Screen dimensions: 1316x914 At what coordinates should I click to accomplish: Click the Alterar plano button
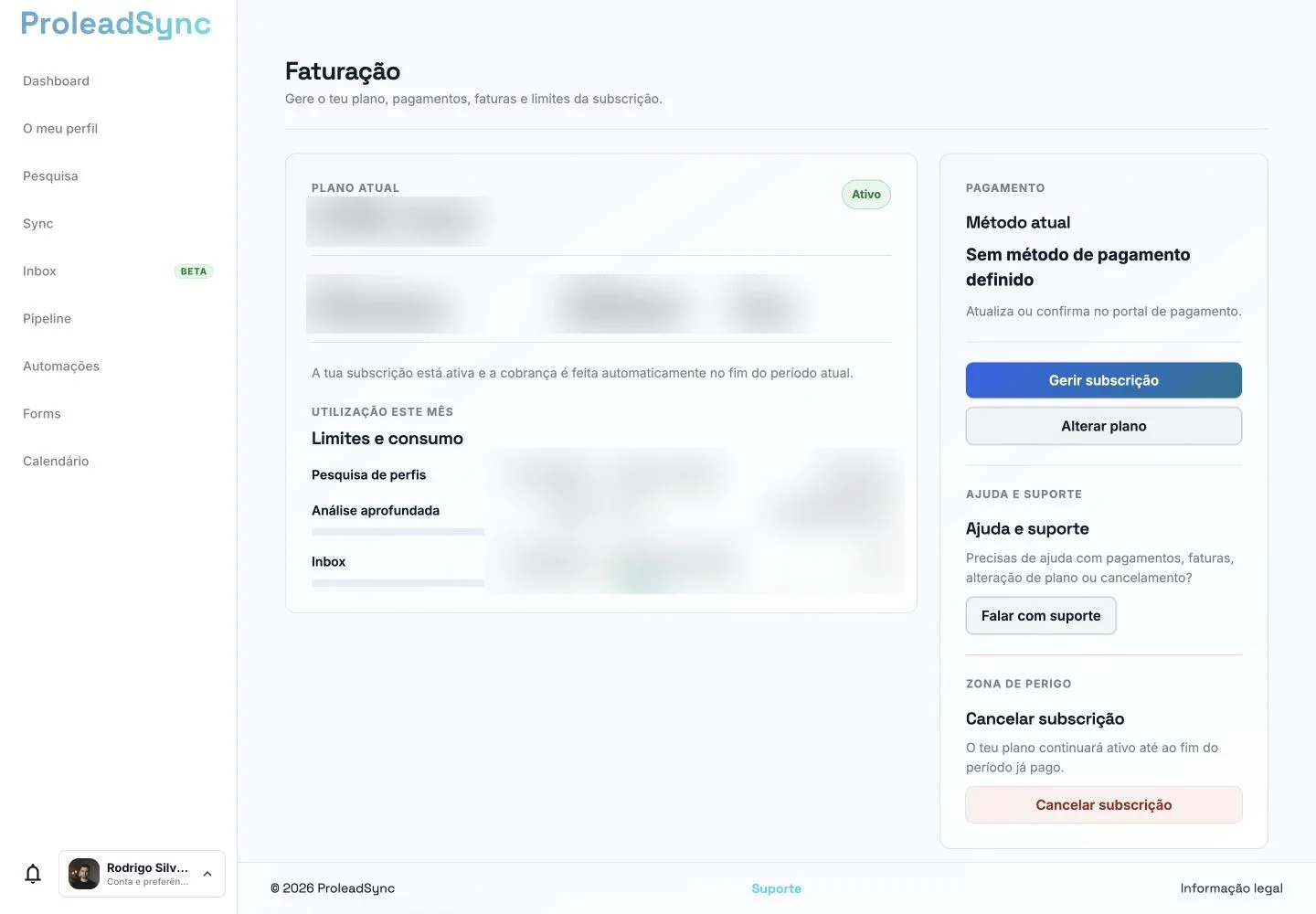(x=1104, y=426)
